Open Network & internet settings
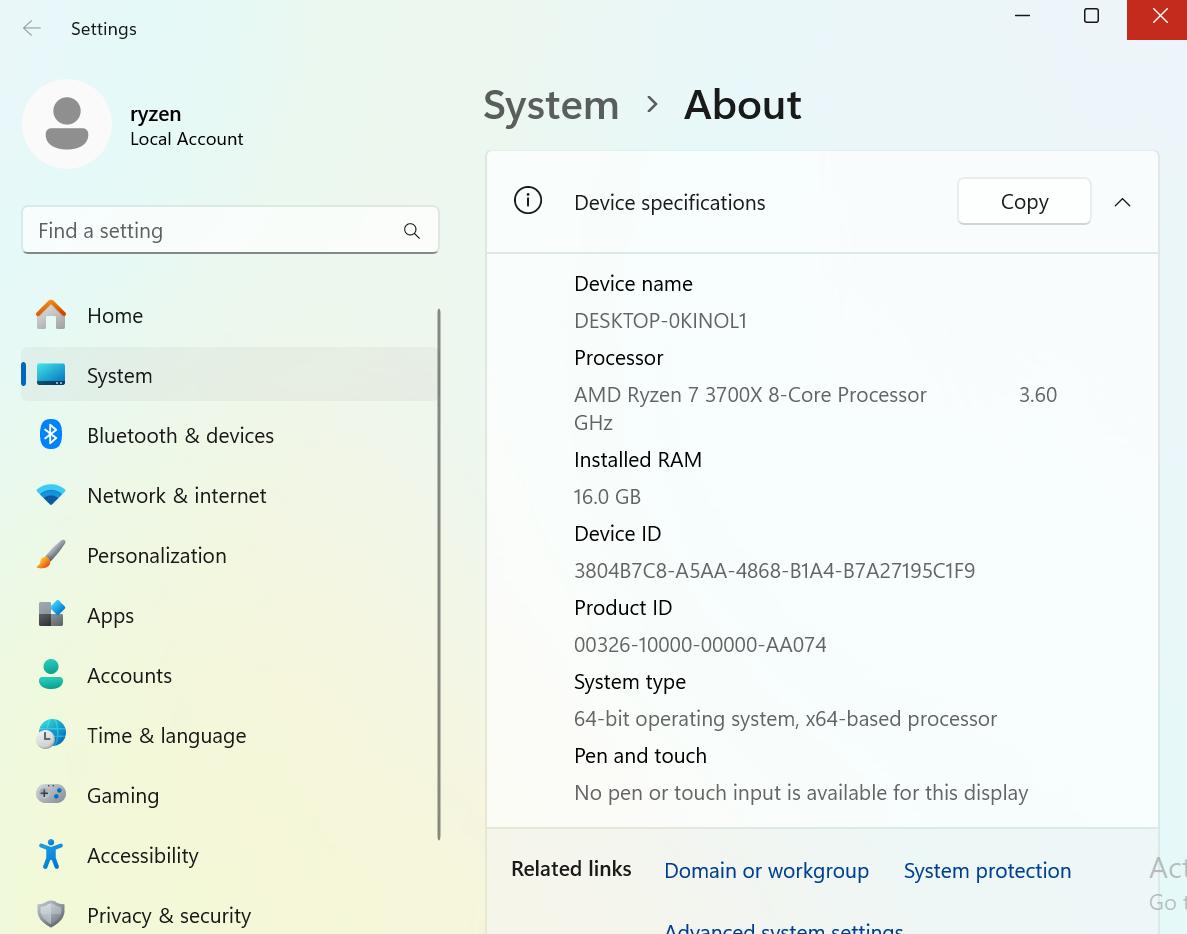This screenshot has width=1187, height=934. [230, 495]
